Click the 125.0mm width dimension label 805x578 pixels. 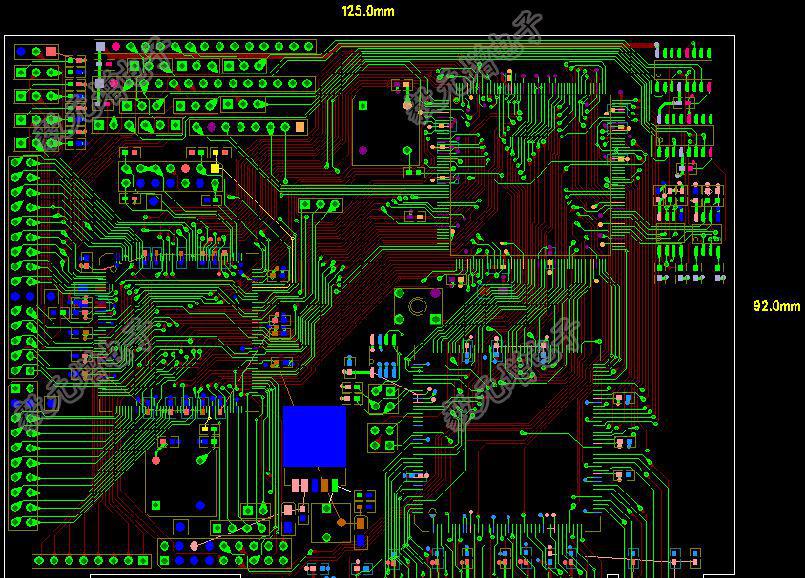coord(368,11)
